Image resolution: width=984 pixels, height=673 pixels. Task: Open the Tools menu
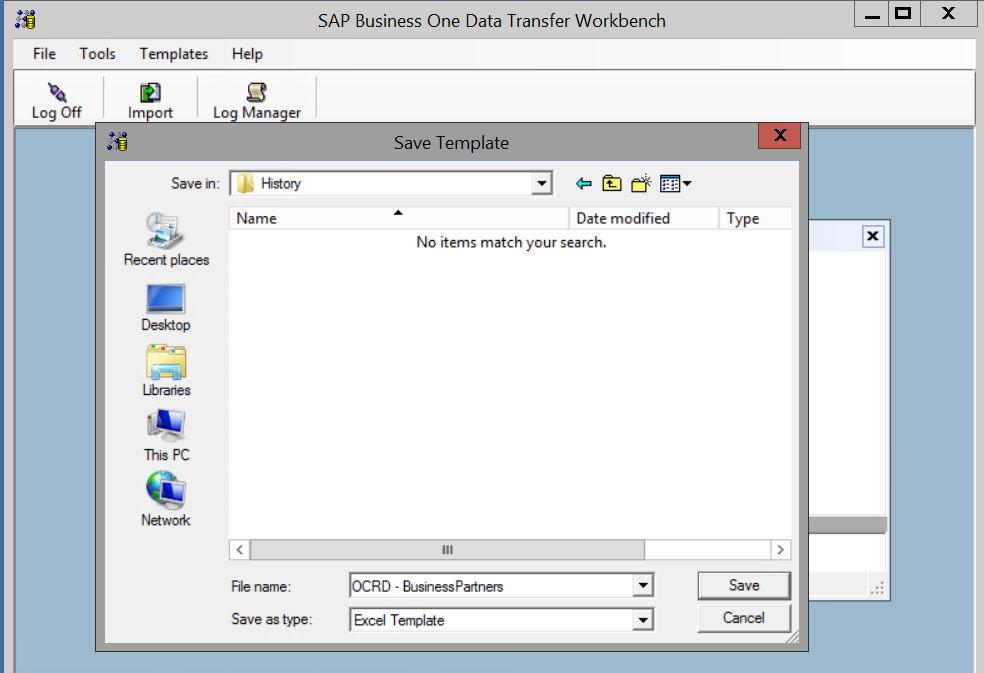[97, 54]
